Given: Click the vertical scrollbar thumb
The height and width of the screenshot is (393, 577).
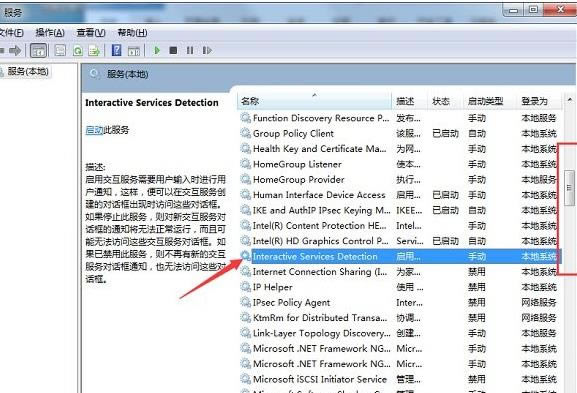Looking at the screenshot, I should click(x=569, y=188).
